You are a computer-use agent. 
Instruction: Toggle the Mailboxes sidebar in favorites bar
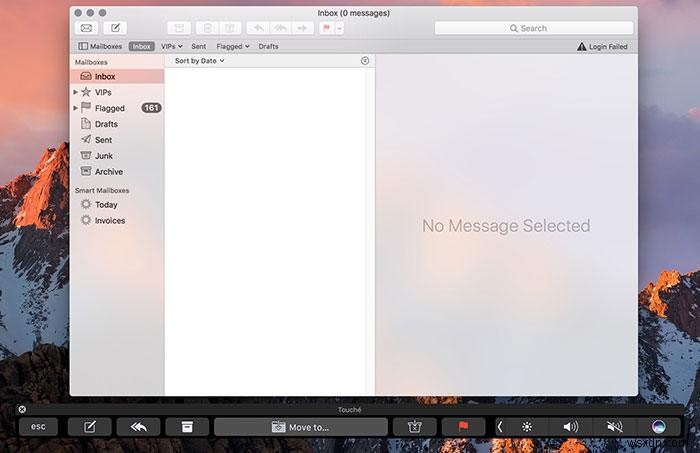point(100,46)
